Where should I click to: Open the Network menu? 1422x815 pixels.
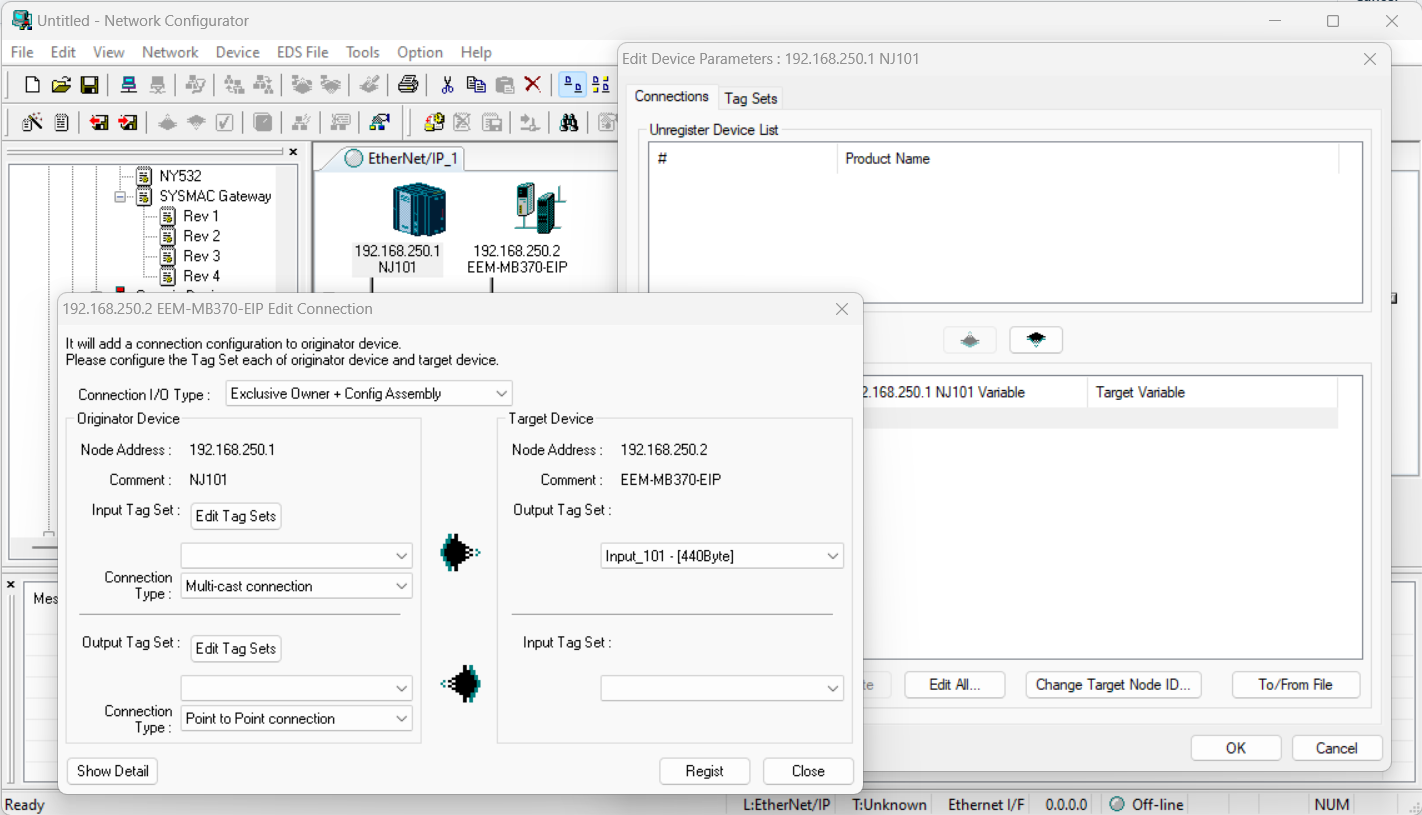tap(170, 52)
